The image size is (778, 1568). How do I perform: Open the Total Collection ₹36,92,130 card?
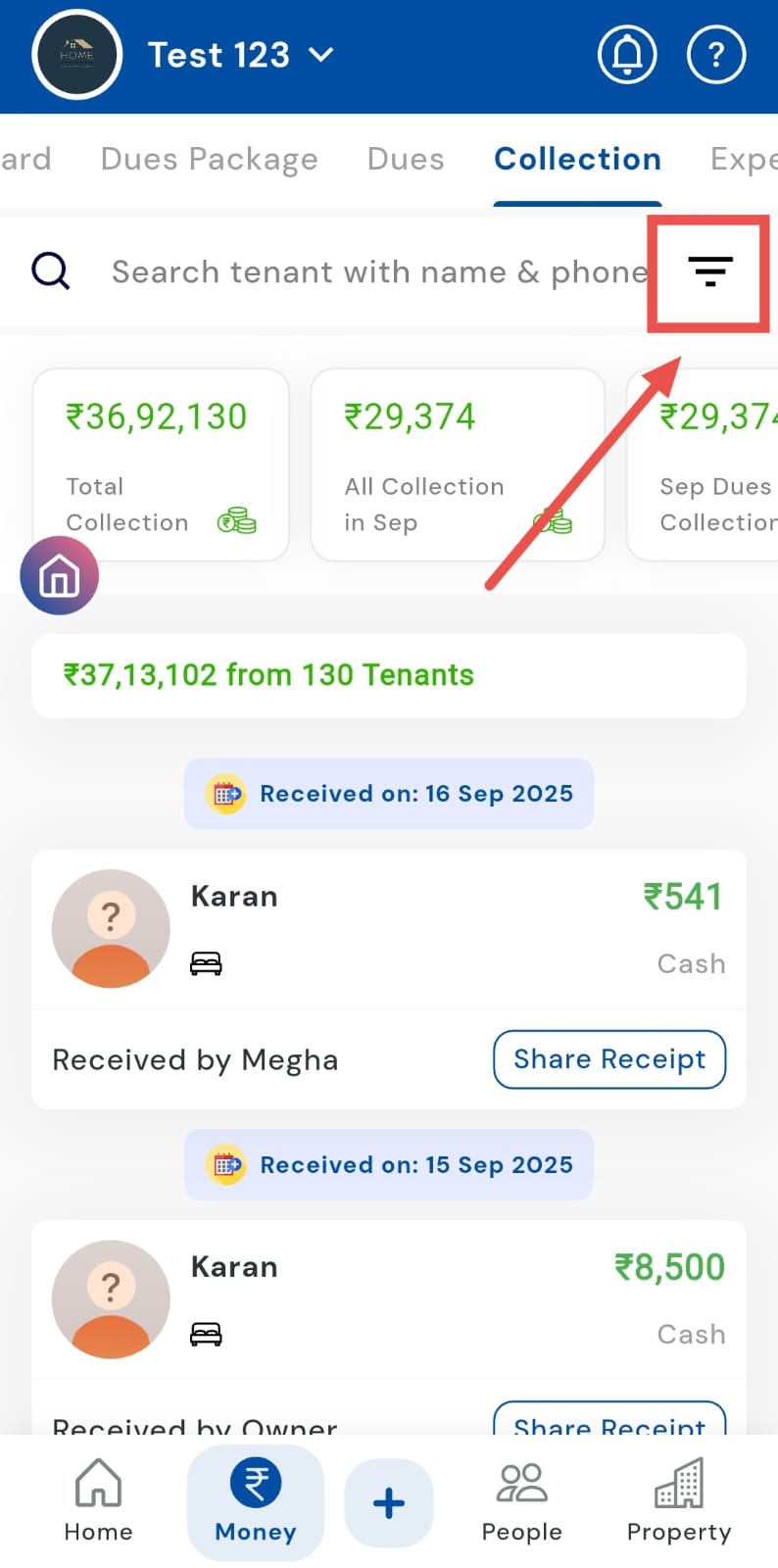tap(161, 465)
